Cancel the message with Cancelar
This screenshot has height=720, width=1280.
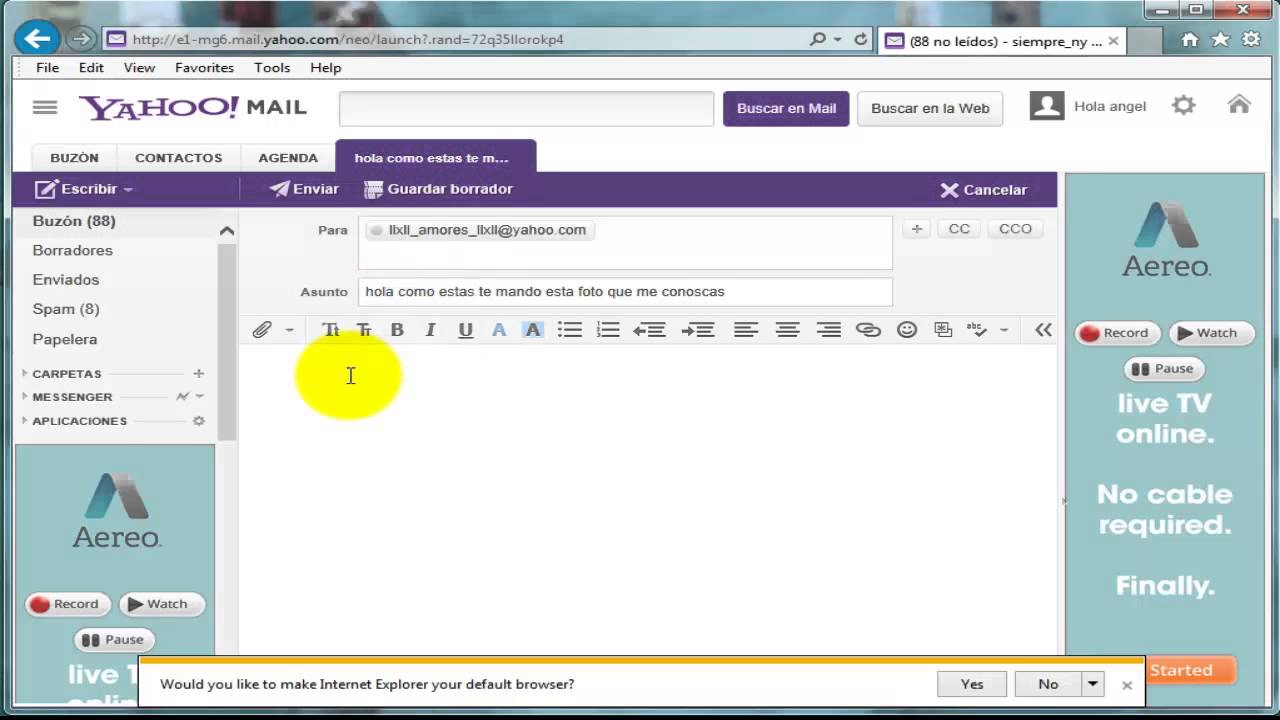[x=984, y=190]
